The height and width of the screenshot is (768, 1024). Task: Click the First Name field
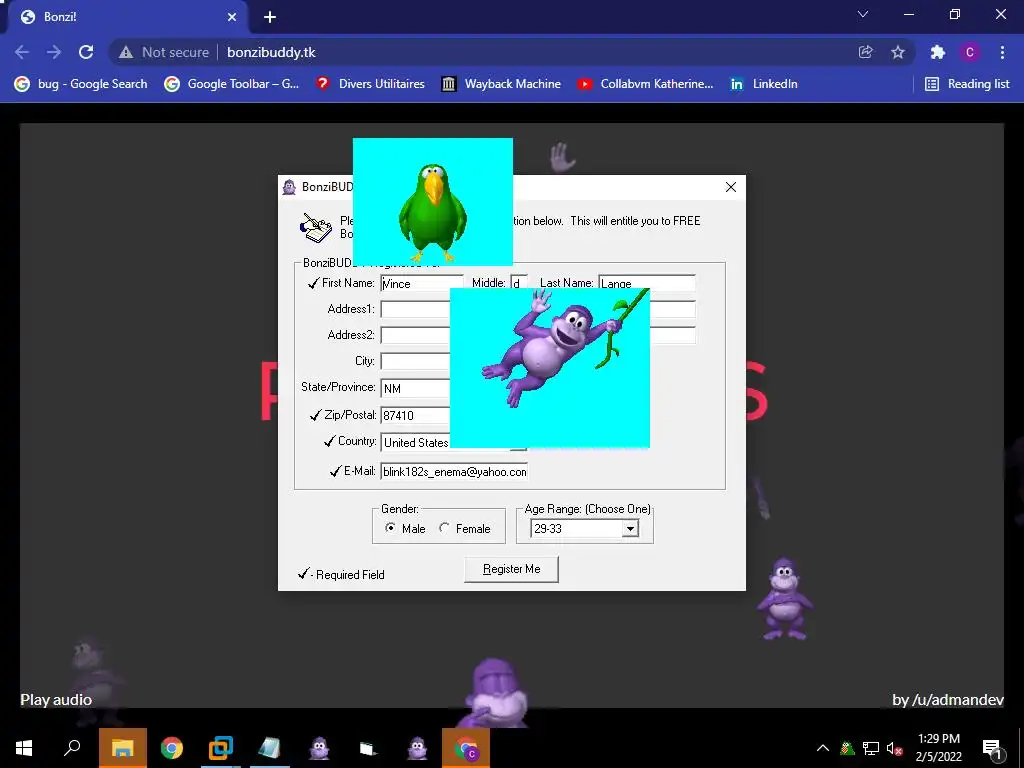[422, 283]
